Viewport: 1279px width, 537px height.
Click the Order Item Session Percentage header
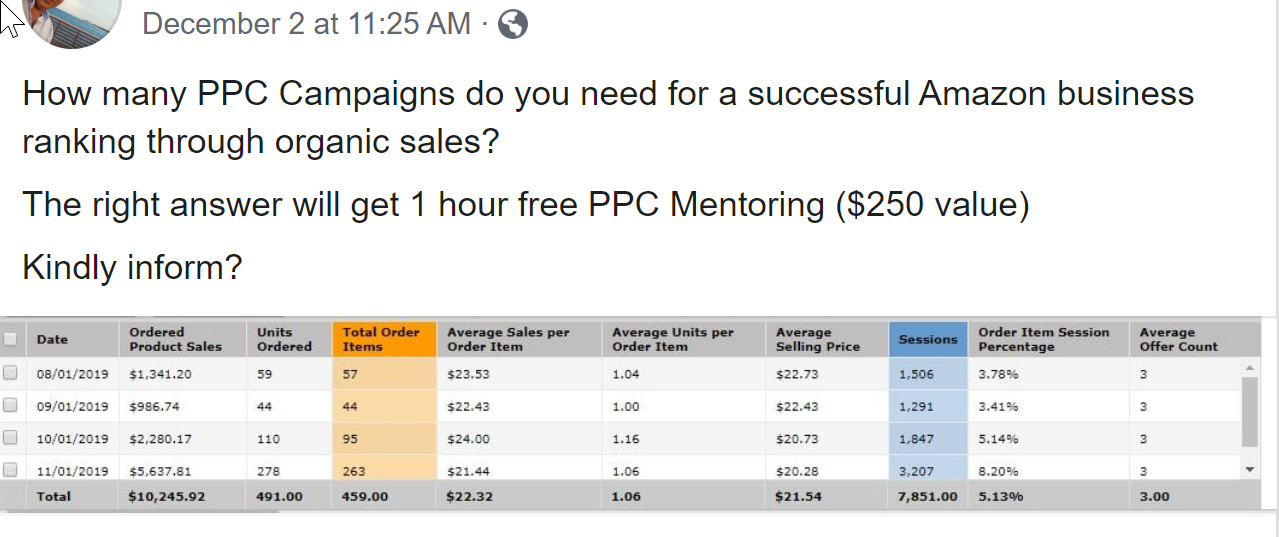(1043, 339)
